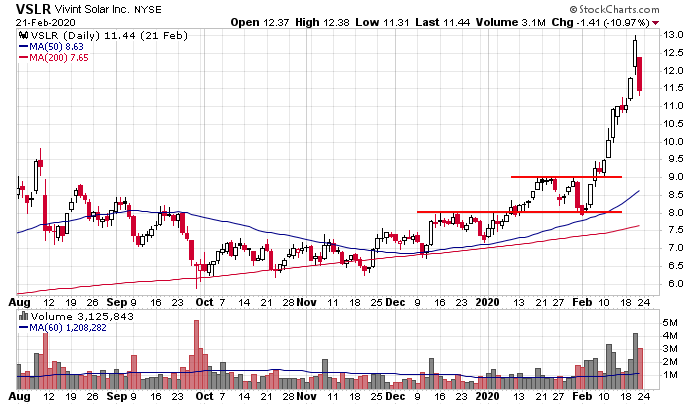Click the lower red support line at 8.0
This screenshot has width=700, height=405.
tap(519, 212)
